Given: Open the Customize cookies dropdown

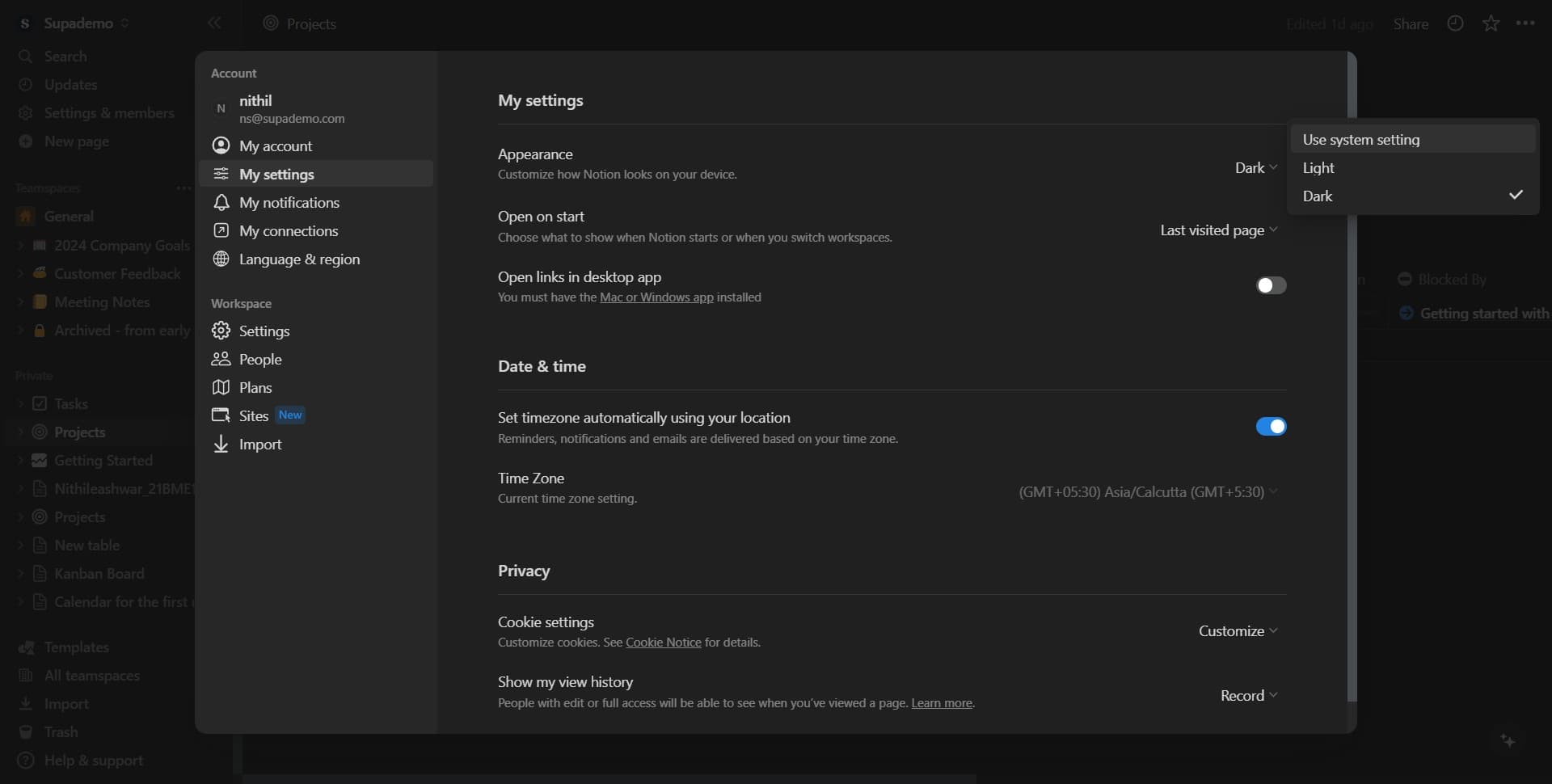Looking at the screenshot, I should pos(1237,631).
